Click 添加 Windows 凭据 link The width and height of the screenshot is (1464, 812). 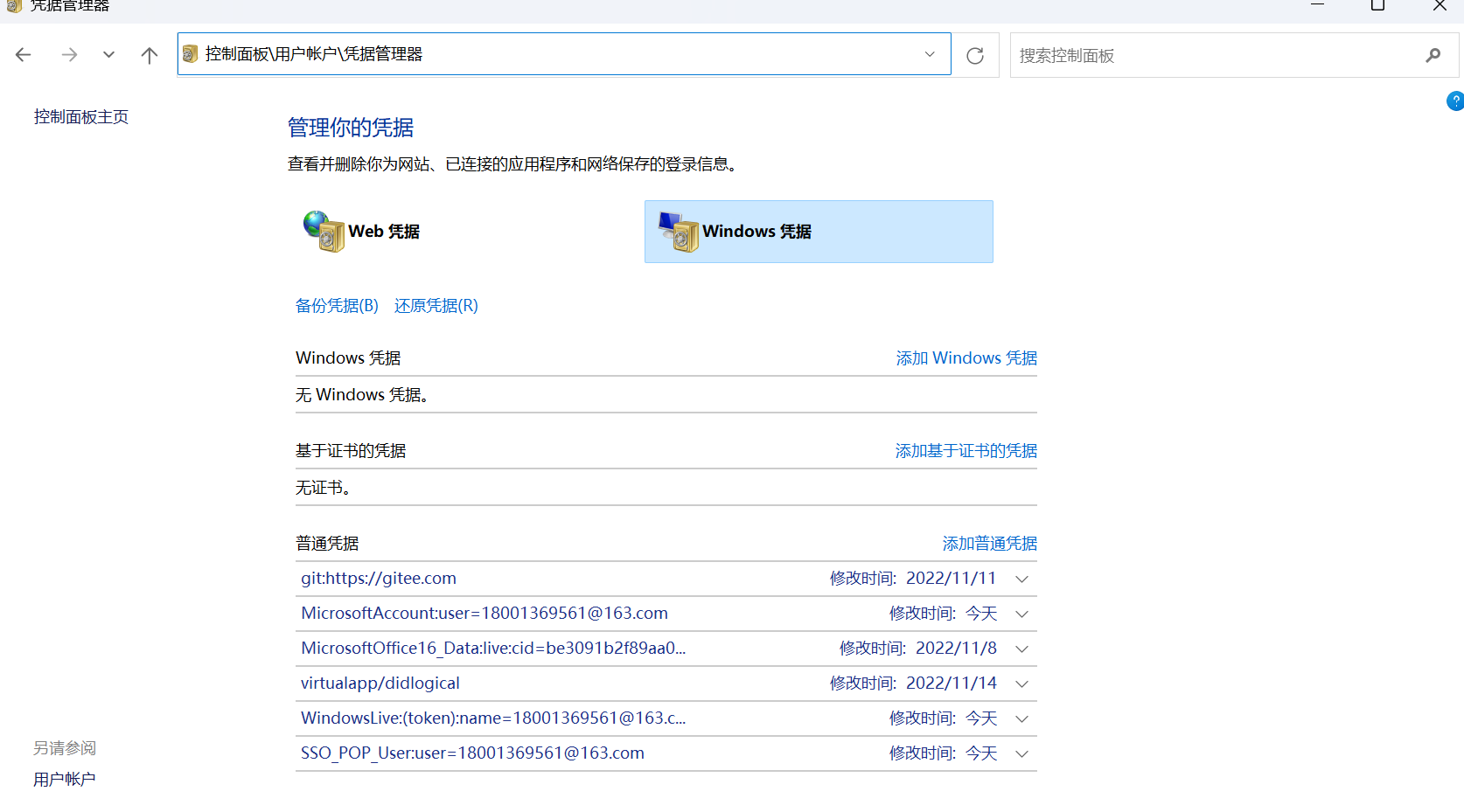coord(966,358)
